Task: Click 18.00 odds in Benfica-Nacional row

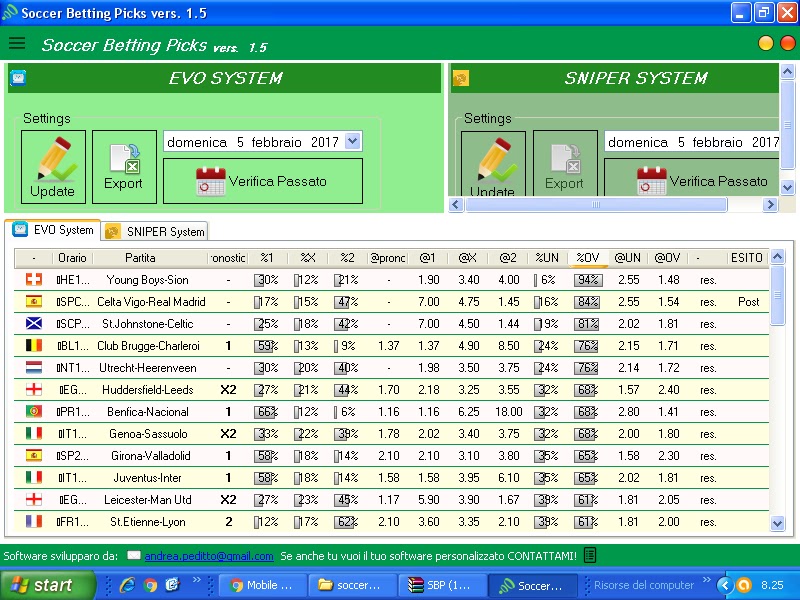Action: [508, 411]
